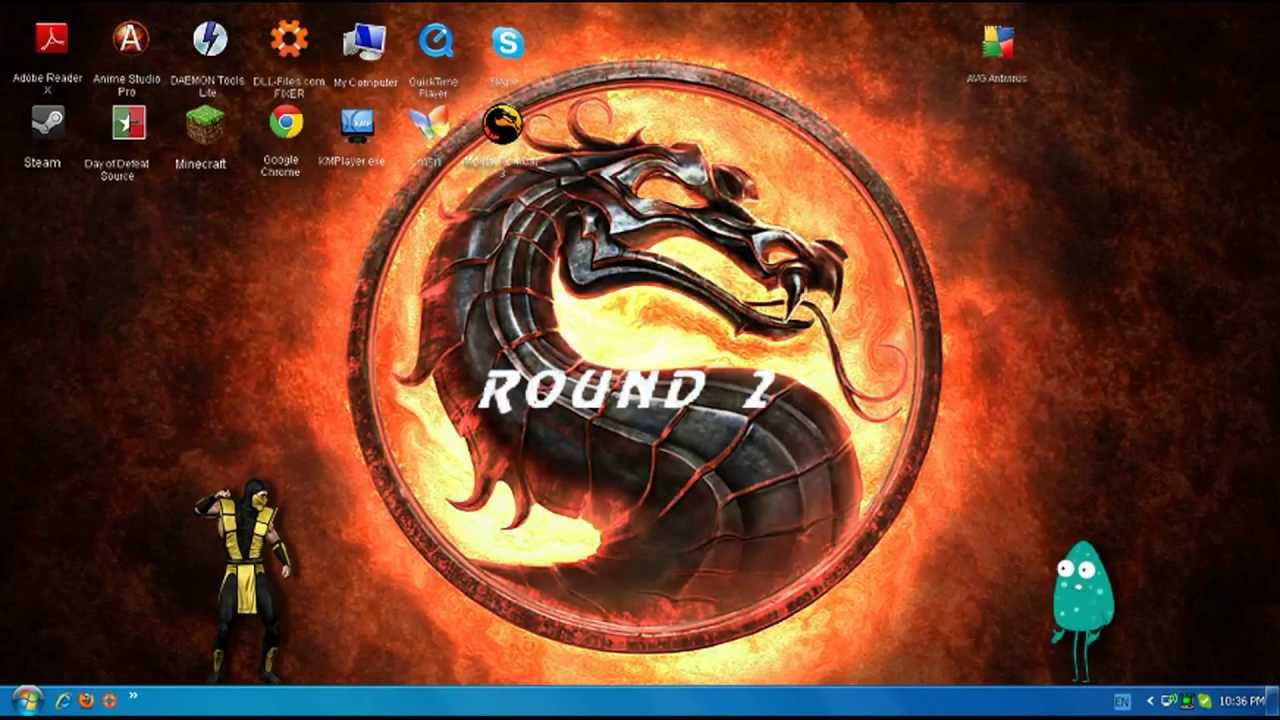Launch Minecraft from the desktop
Screen dimensions: 1280x720
[x=204, y=124]
